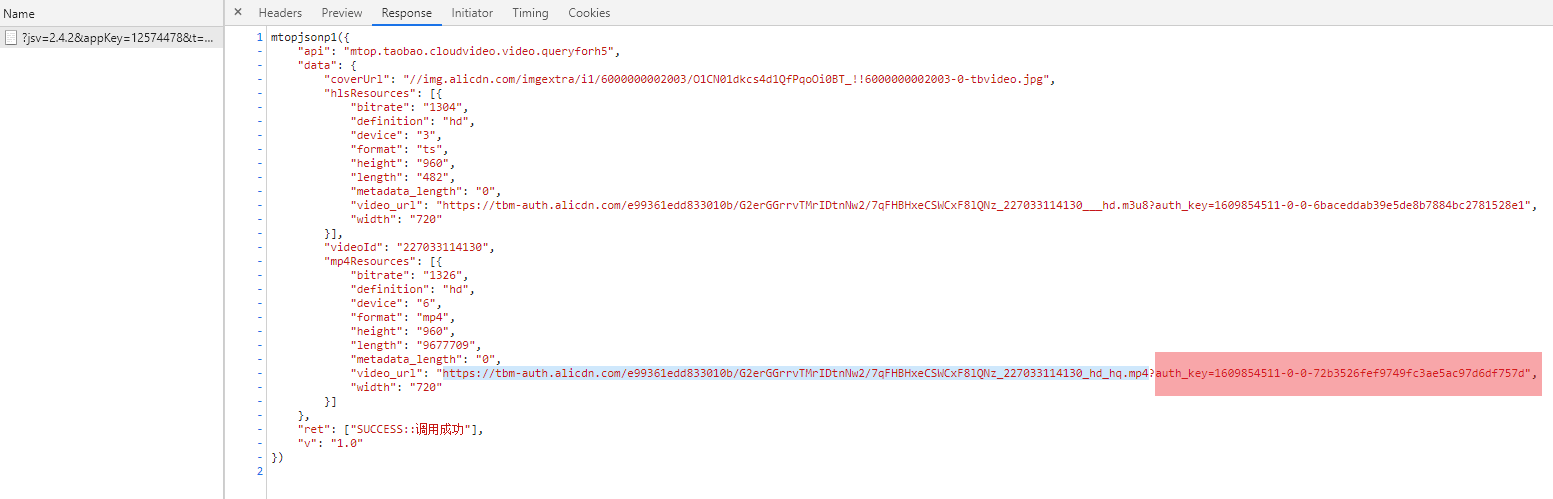Viewport: 1553px width, 499px height.
Task: Click the SUCCESS ret message text
Action: point(412,429)
